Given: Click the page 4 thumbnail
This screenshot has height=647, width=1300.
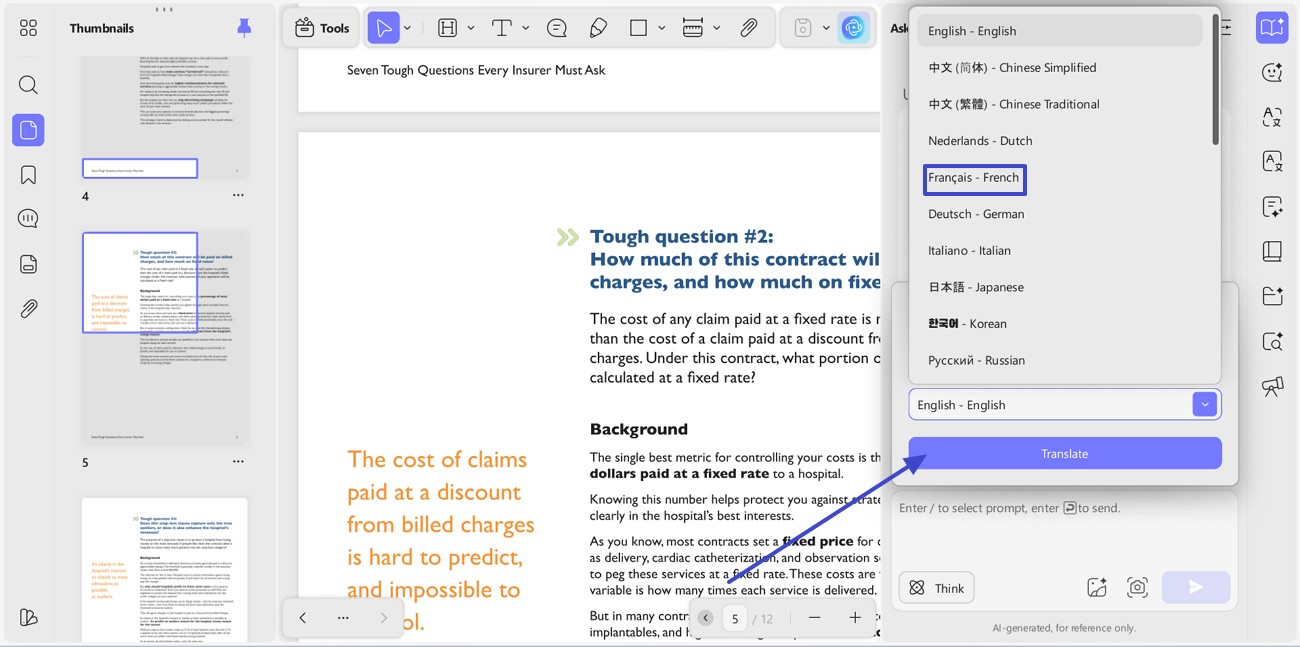Looking at the screenshot, I should tap(164, 115).
